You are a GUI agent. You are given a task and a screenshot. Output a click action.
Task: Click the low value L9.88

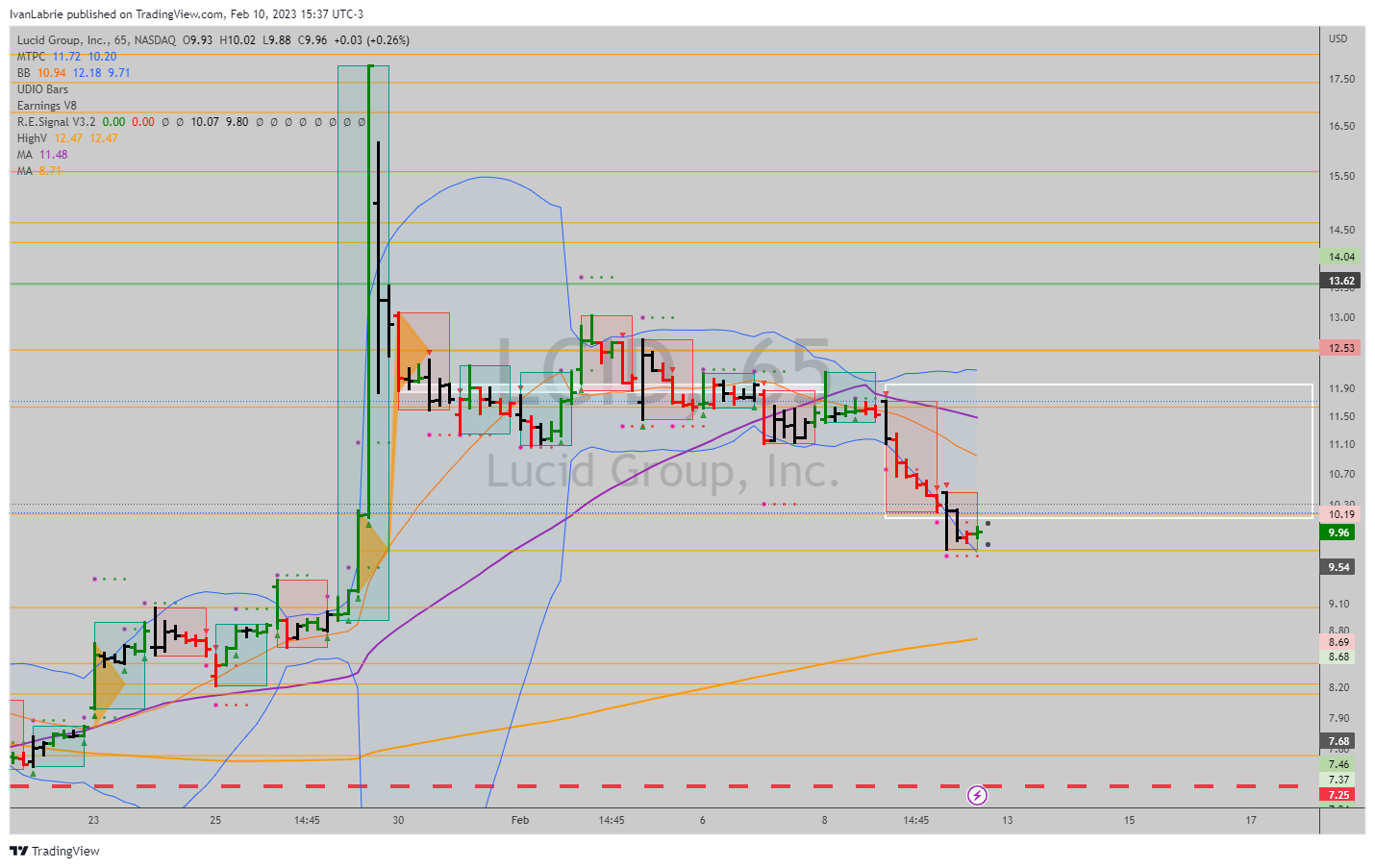click(x=277, y=40)
